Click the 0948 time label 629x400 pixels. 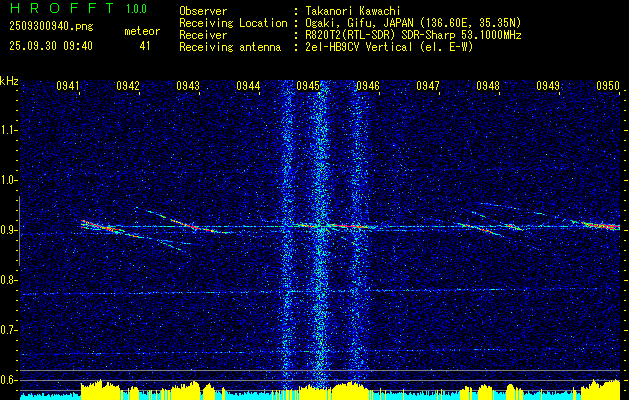[488, 86]
